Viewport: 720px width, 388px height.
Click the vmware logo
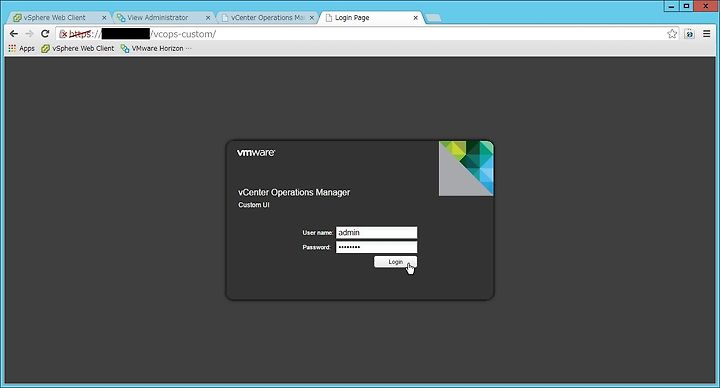(x=256, y=152)
